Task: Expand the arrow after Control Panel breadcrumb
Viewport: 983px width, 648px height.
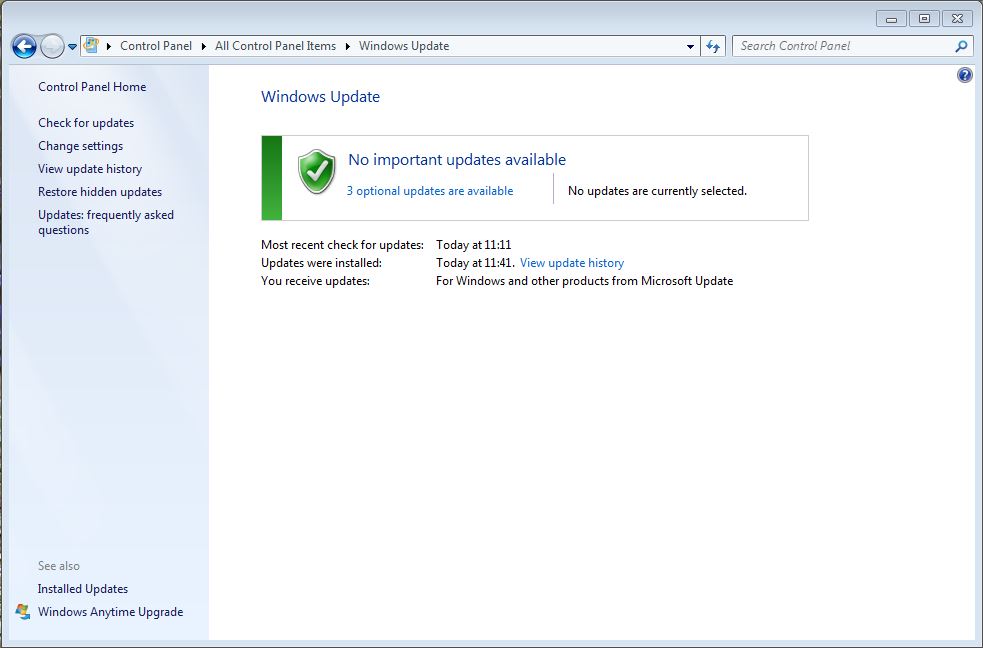Action: tap(204, 46)
